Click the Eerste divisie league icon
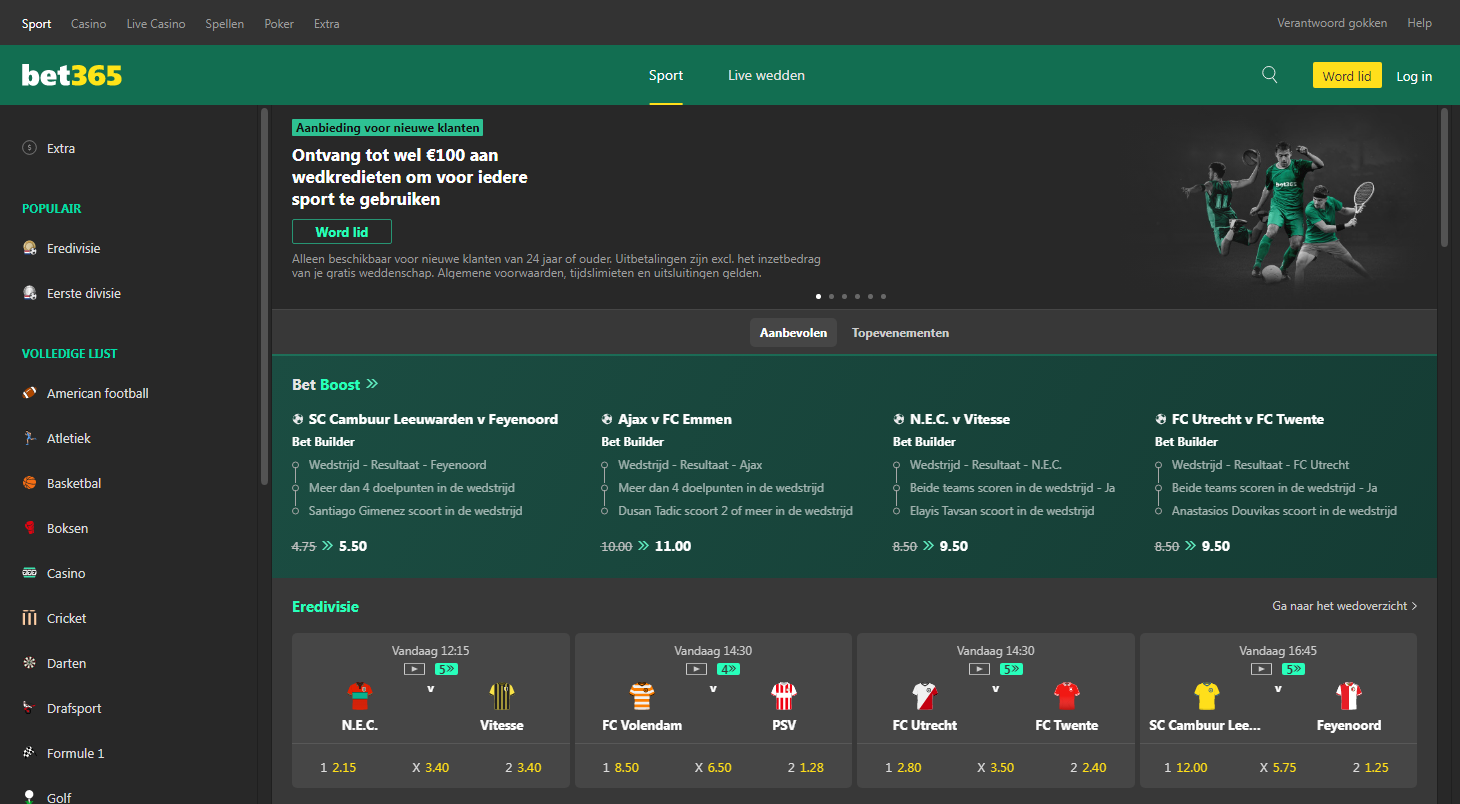Viewport: 1460px width, 804px height. (29, 293)
